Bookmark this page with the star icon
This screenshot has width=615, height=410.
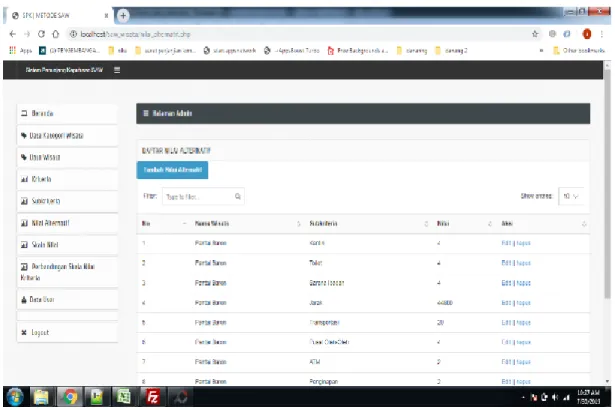(535, 34)
